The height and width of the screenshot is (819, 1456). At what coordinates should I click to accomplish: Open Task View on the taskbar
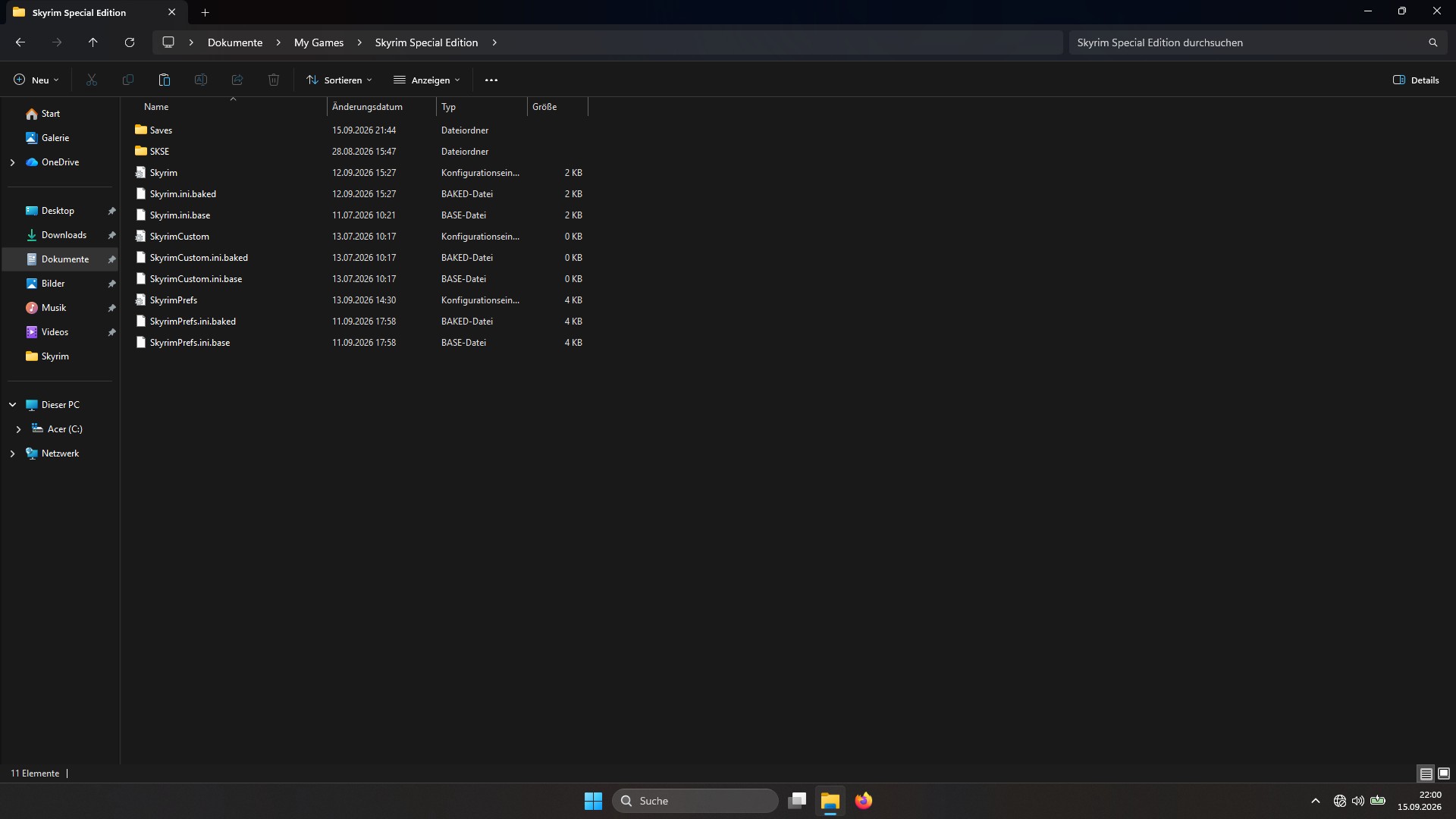tap(797, 801)
